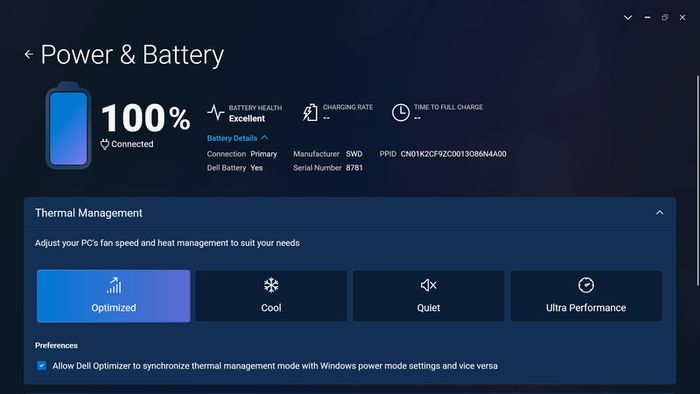Open the dropdown chevron in the title bar
700x394 pixels.
point(628,17)
